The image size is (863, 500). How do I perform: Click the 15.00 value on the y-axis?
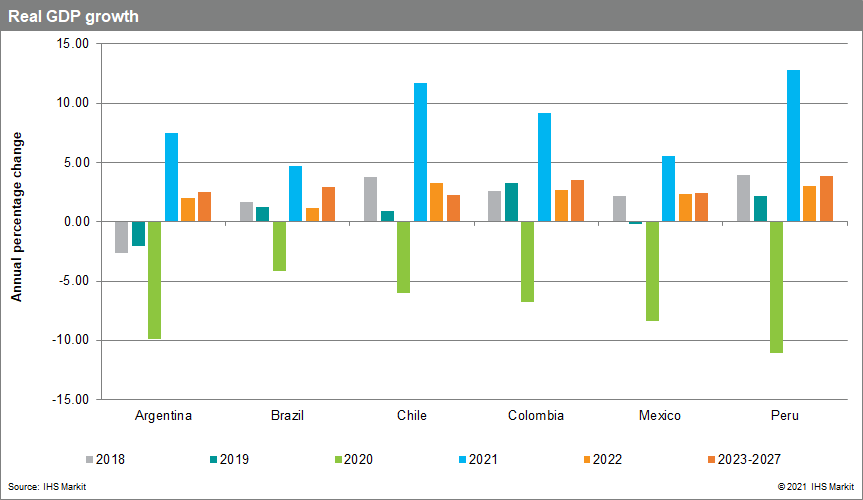[x=72, y=44]
